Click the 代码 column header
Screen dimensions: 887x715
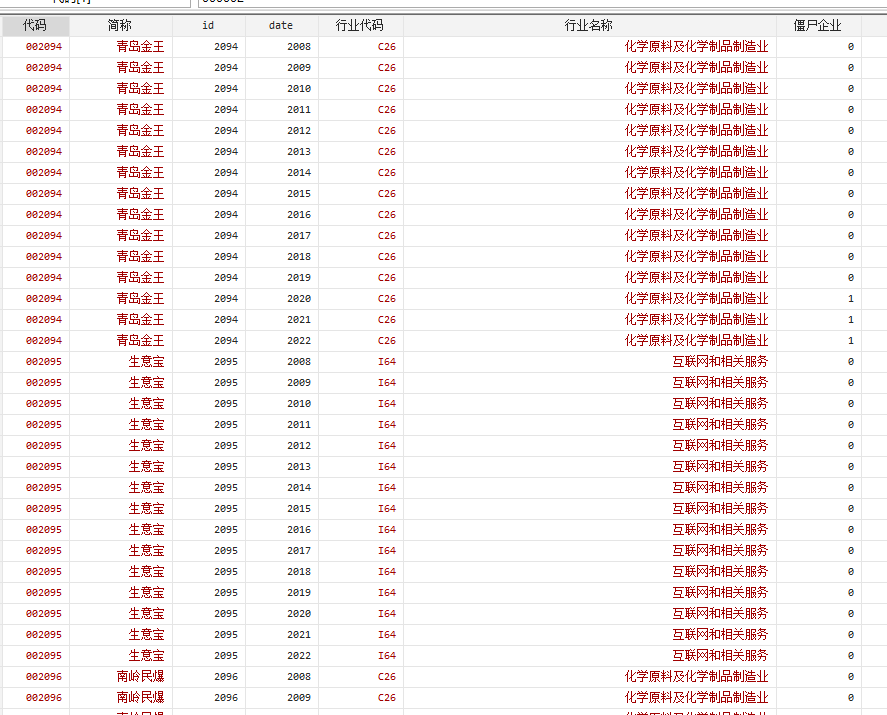(35, 26)
